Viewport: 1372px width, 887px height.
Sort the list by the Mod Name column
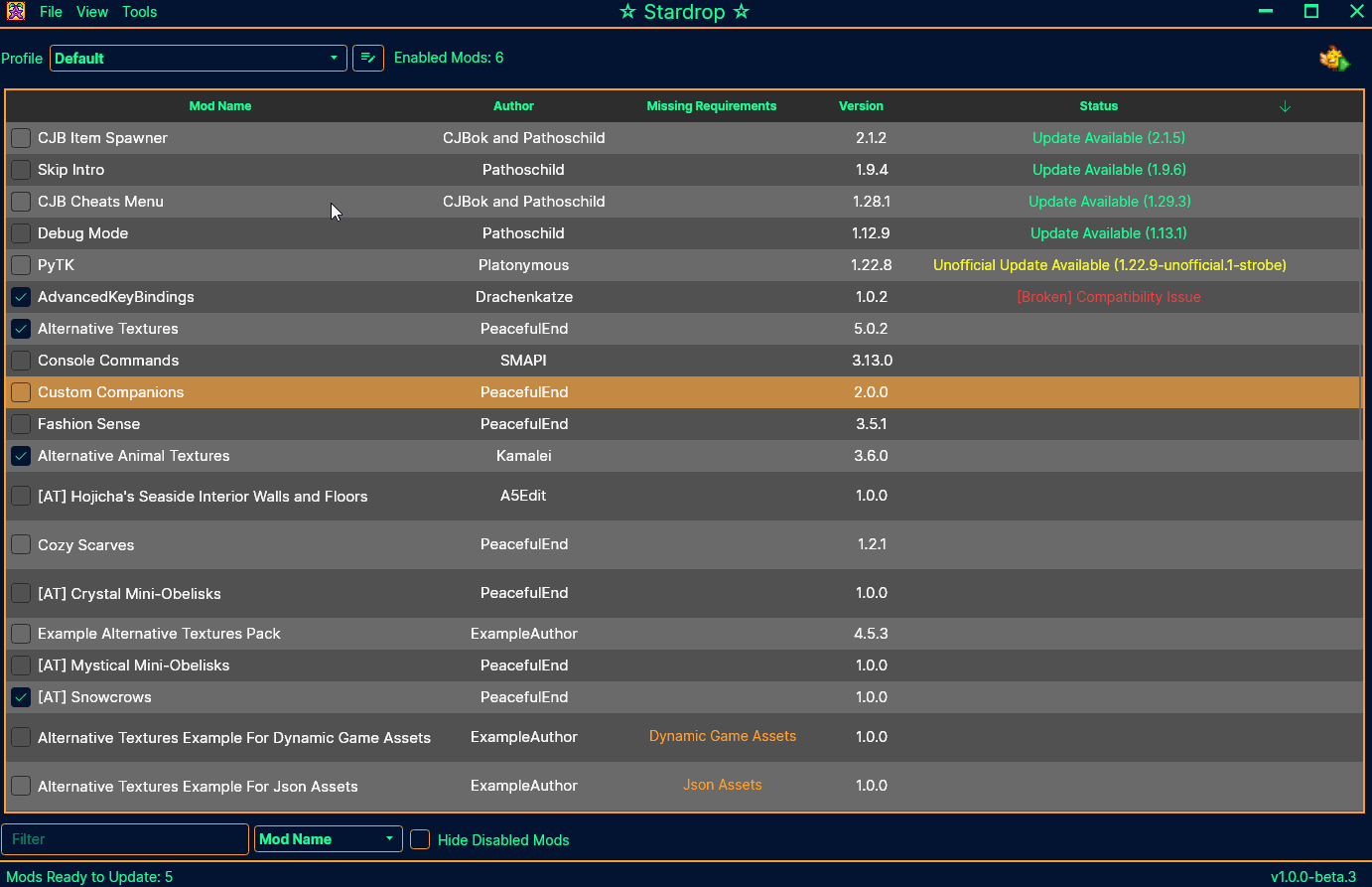pos(220,106)
